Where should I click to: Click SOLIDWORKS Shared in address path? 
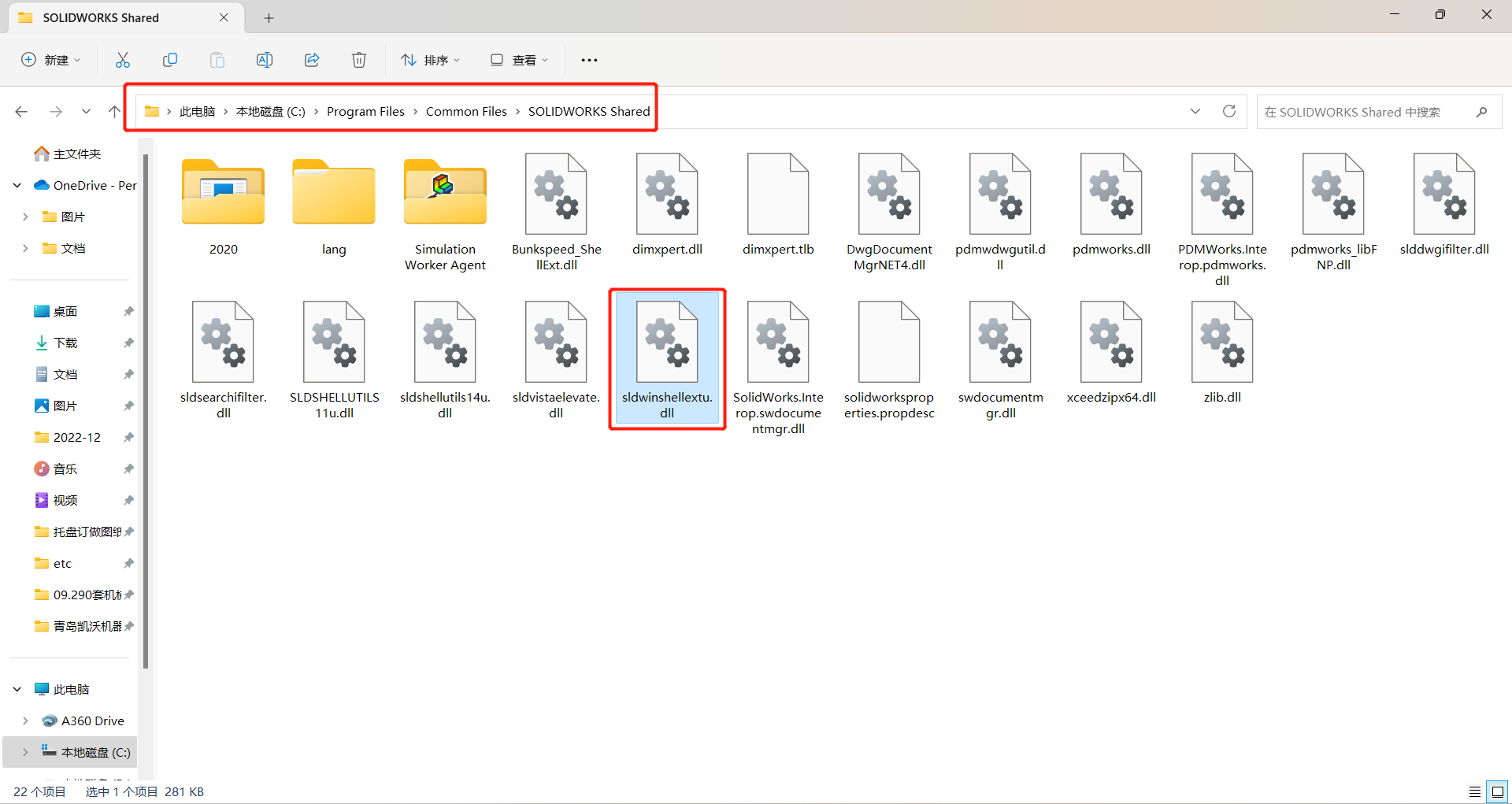tap(589, 111)
